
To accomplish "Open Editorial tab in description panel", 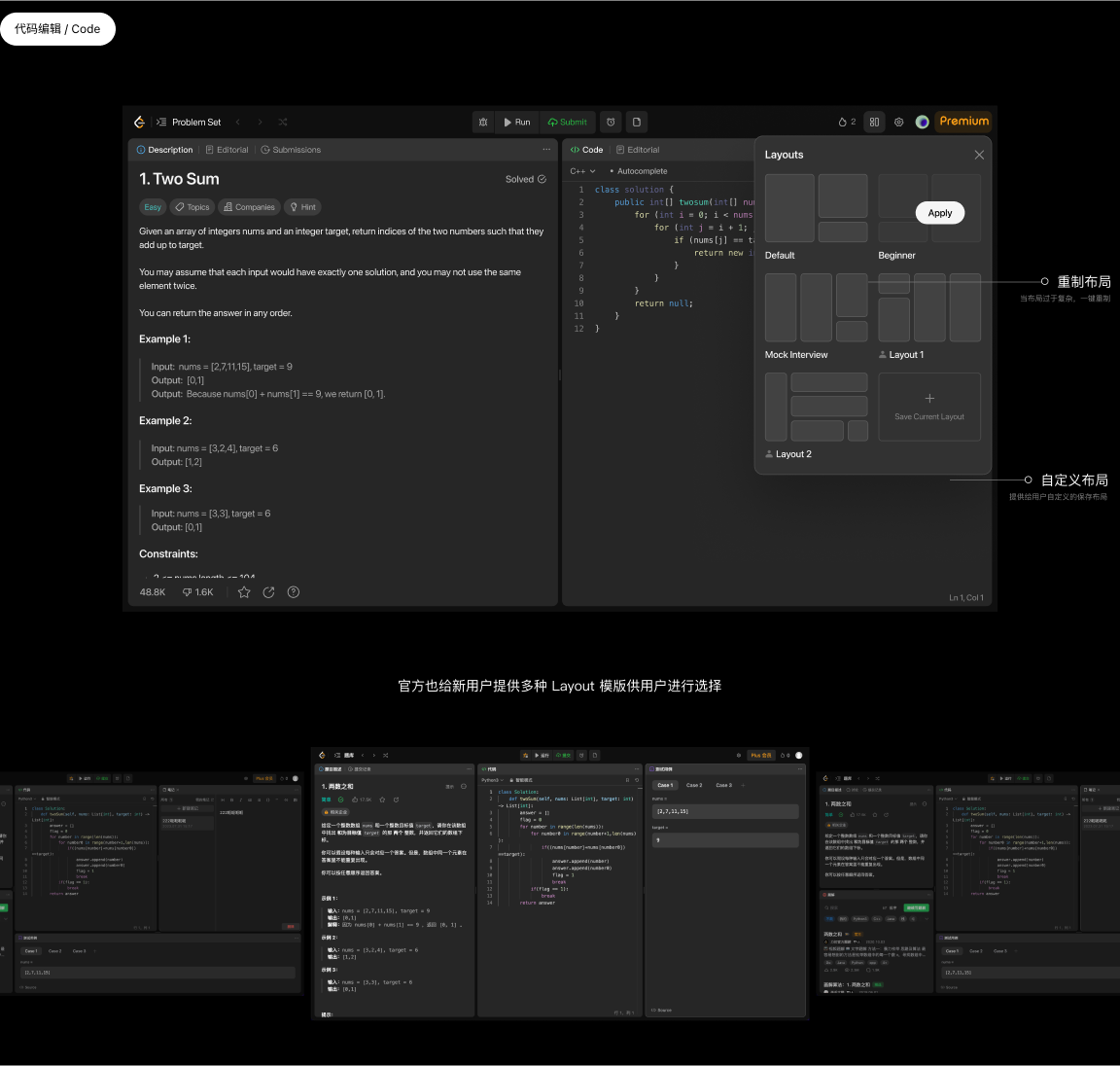I will tap(227, 150).
